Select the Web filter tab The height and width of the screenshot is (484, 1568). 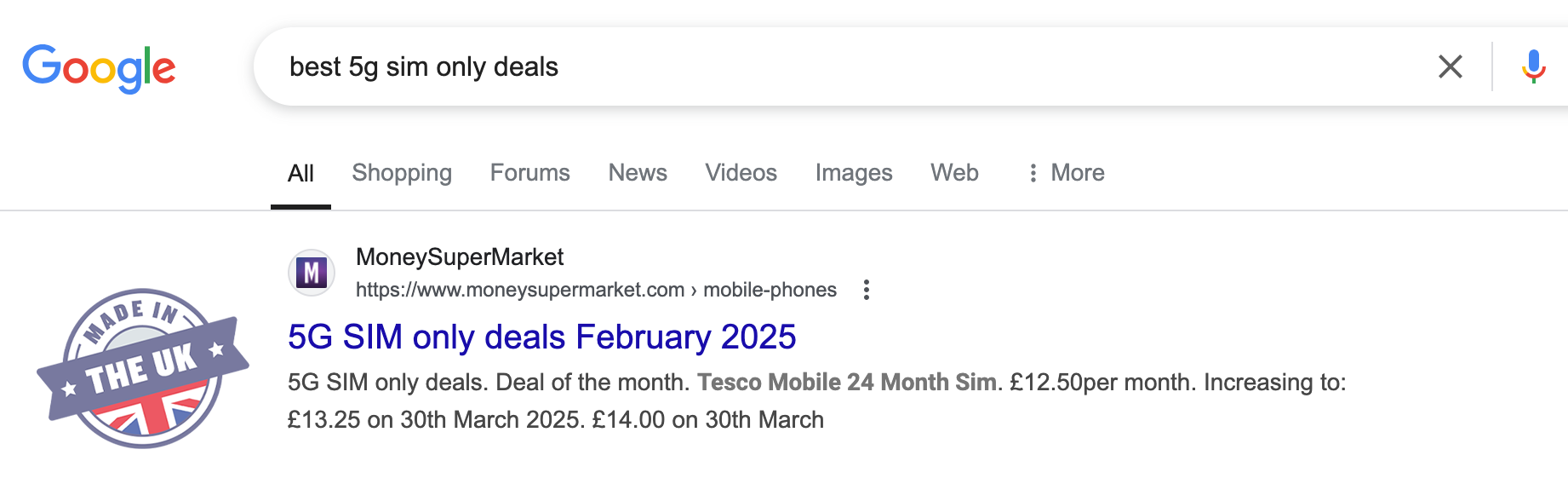click(x=954, y=173)
